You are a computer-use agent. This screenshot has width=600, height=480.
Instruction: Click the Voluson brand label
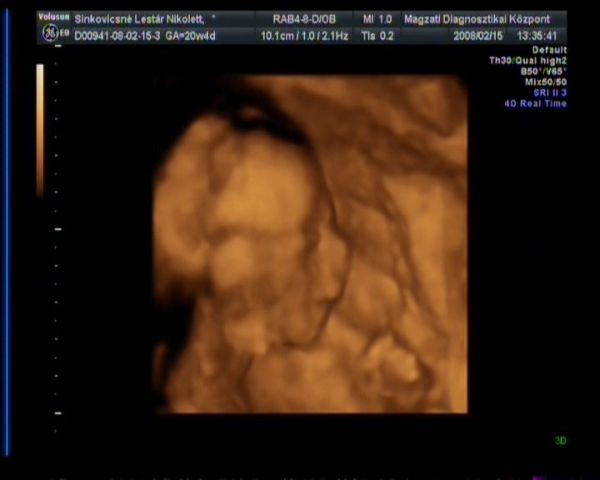(x=54, y=17)
